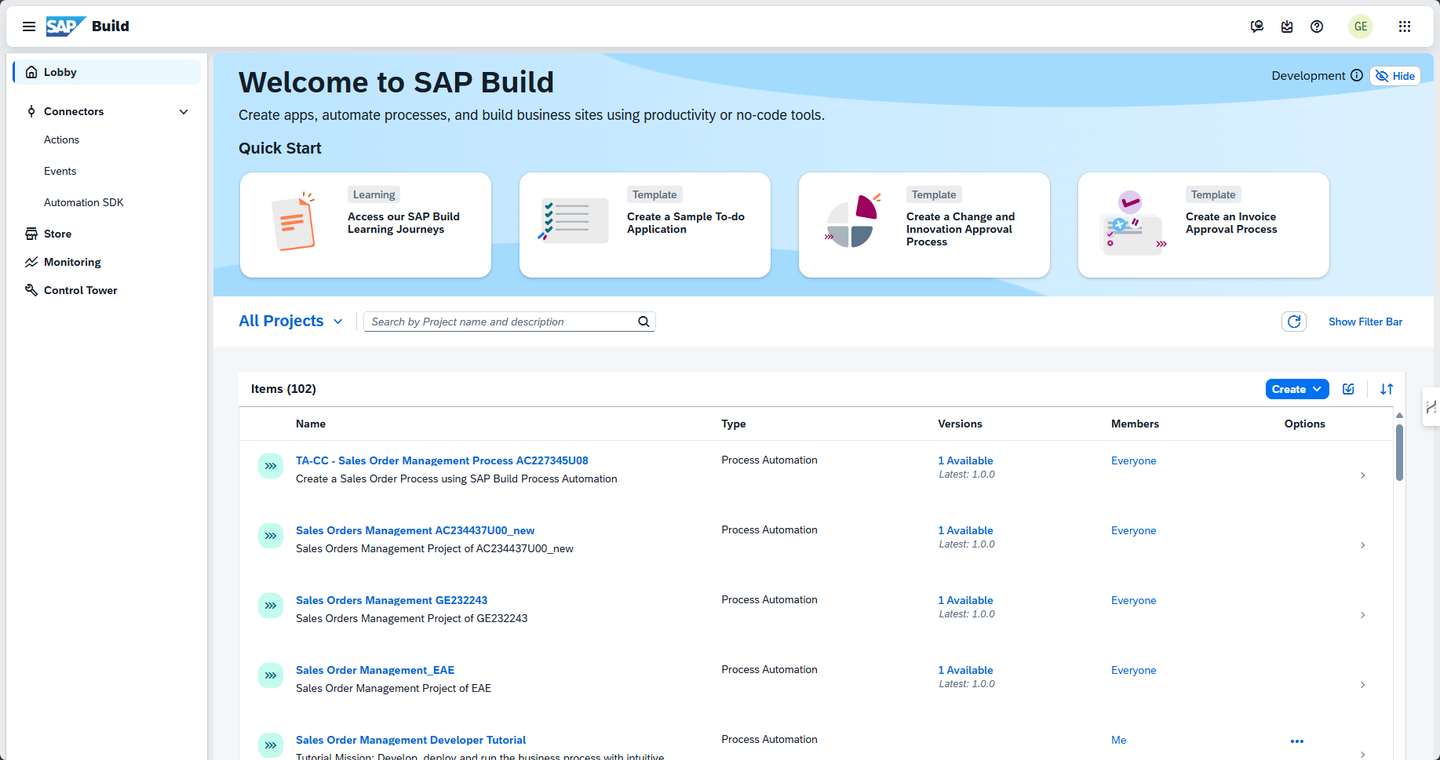Click Everyone members for AC234437U00_new row

click(x=1133, y=531)
